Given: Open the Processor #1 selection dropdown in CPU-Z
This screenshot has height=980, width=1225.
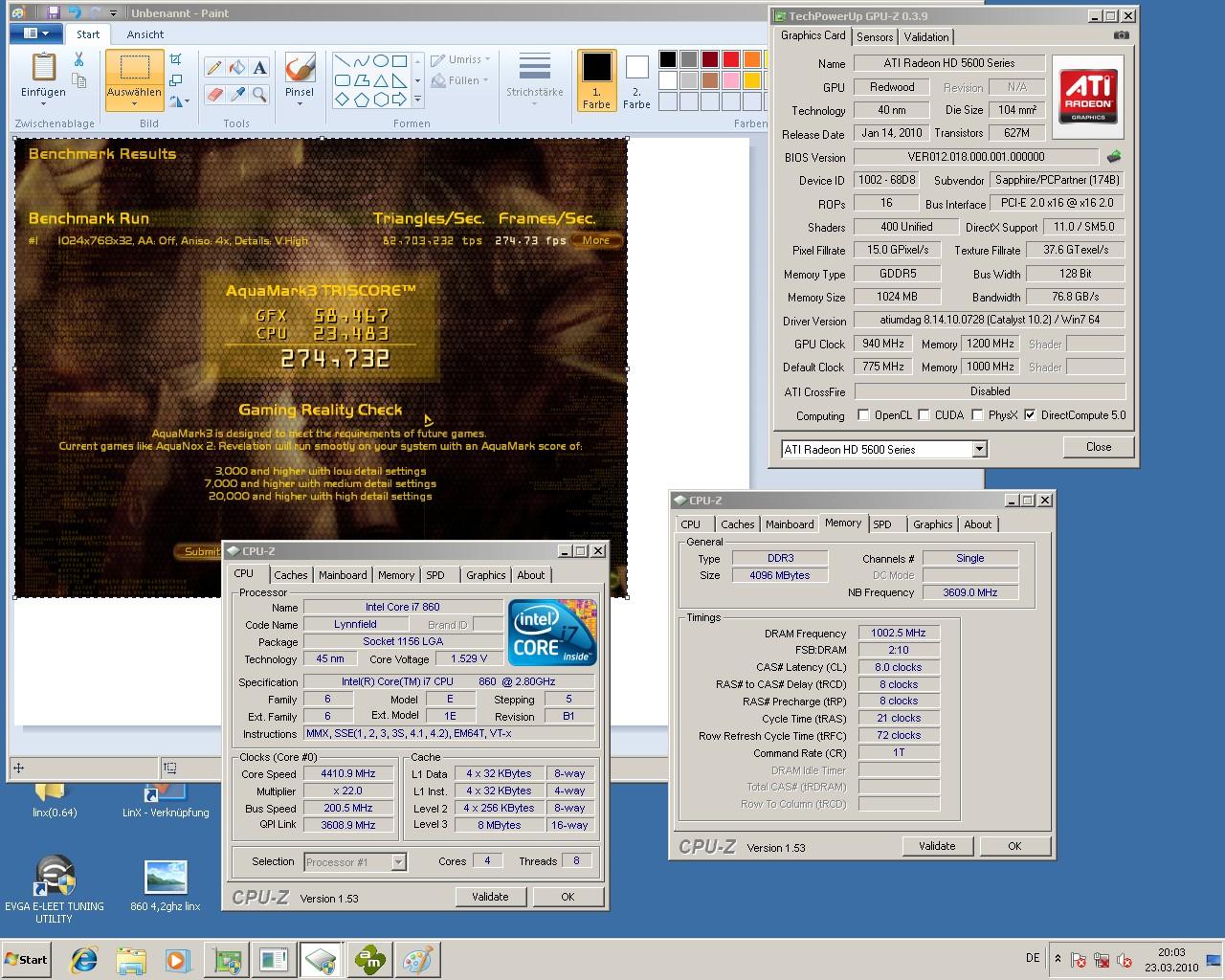Looking at the screenshot, I should pos(399,862).
